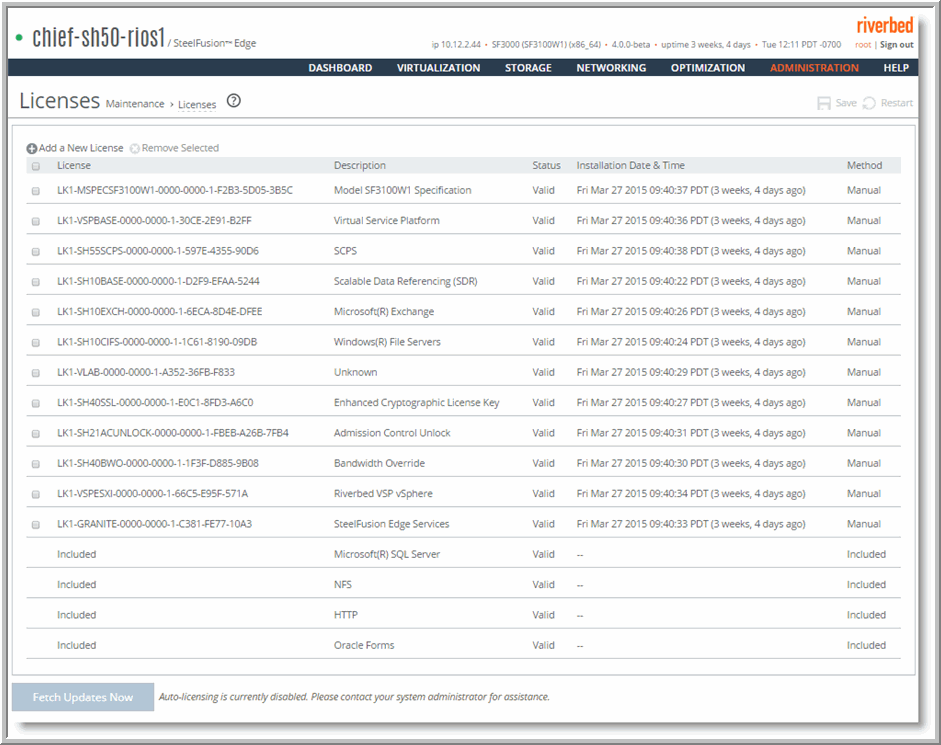Click the HTTP row description

[346, 615]
